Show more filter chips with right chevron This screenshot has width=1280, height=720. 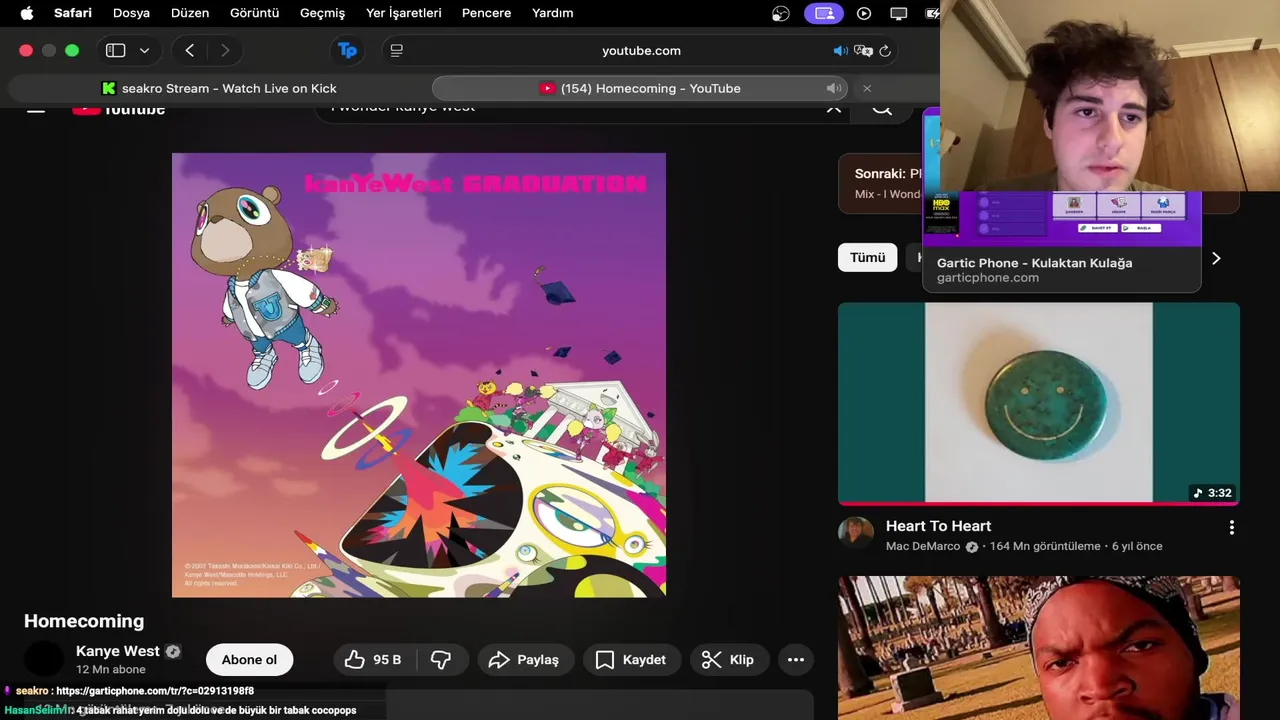coord(1216,258)
